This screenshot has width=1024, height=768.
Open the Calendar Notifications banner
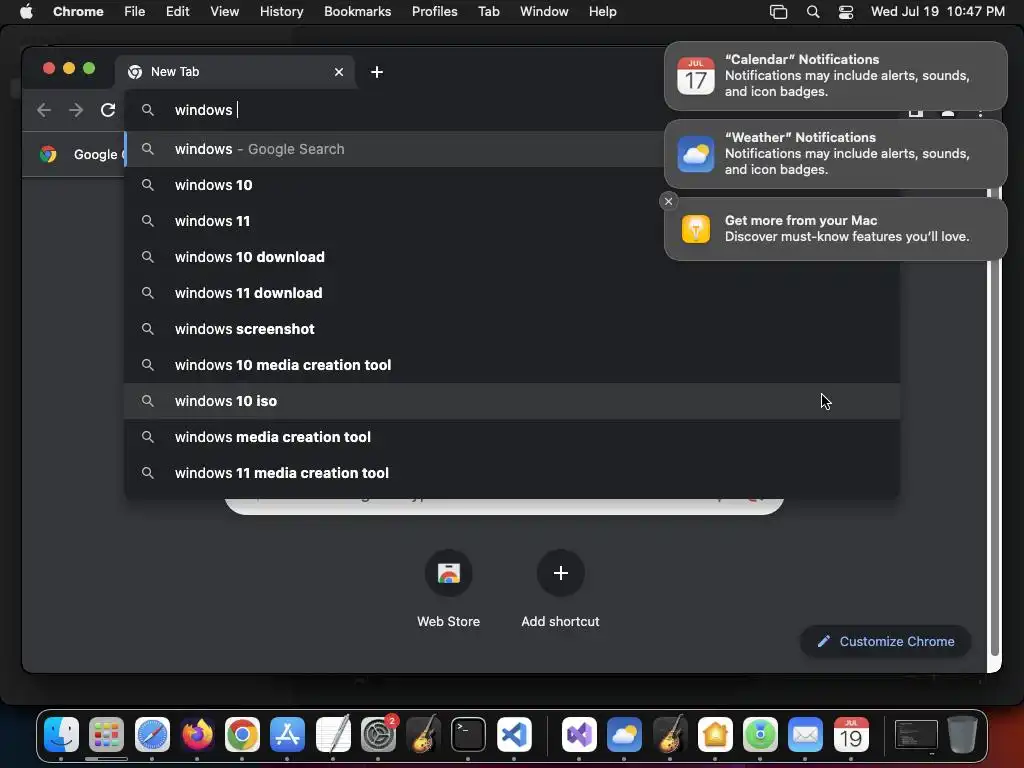tap(835, 76)
